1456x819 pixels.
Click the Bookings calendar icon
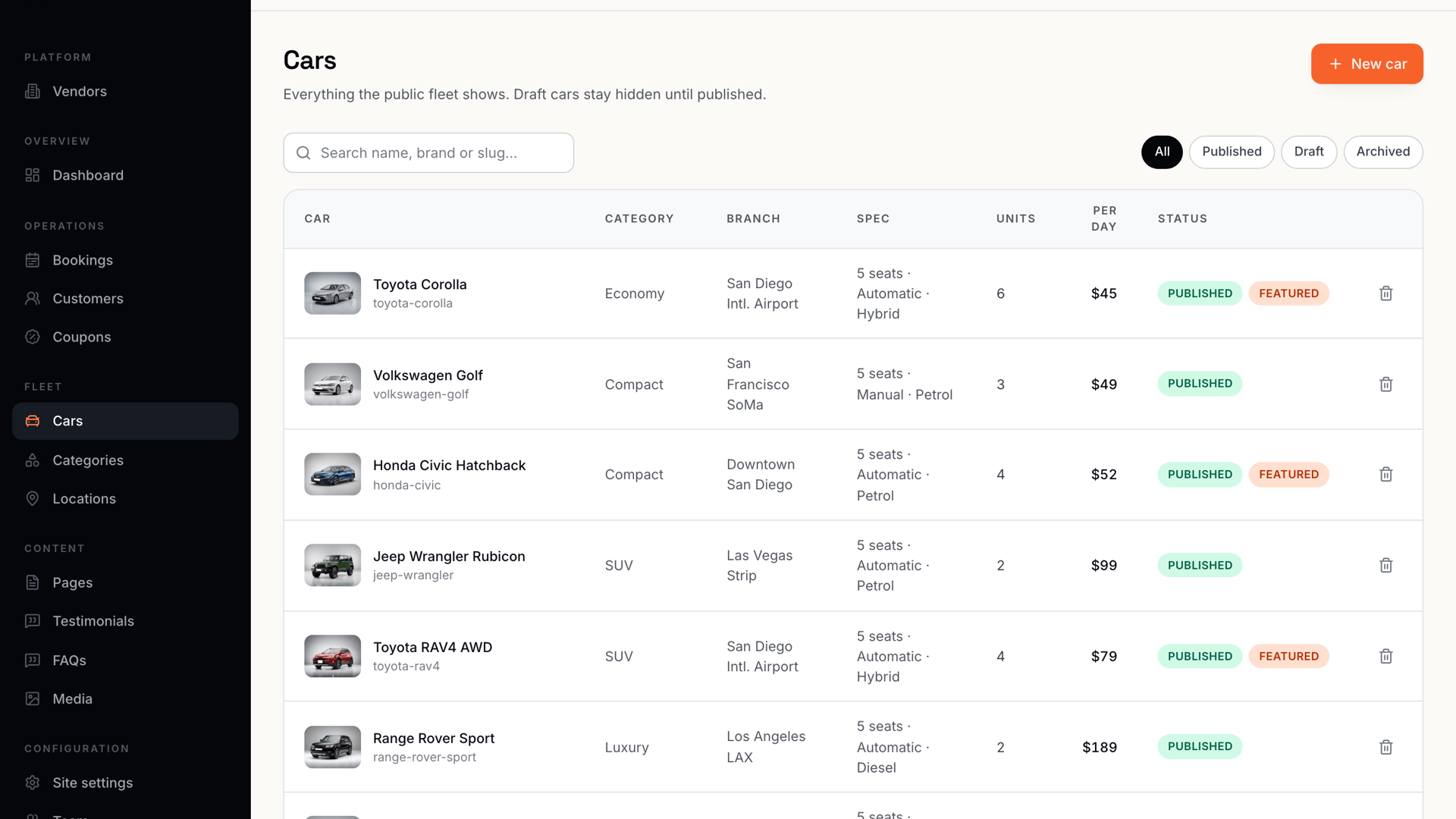click(33, 260)
